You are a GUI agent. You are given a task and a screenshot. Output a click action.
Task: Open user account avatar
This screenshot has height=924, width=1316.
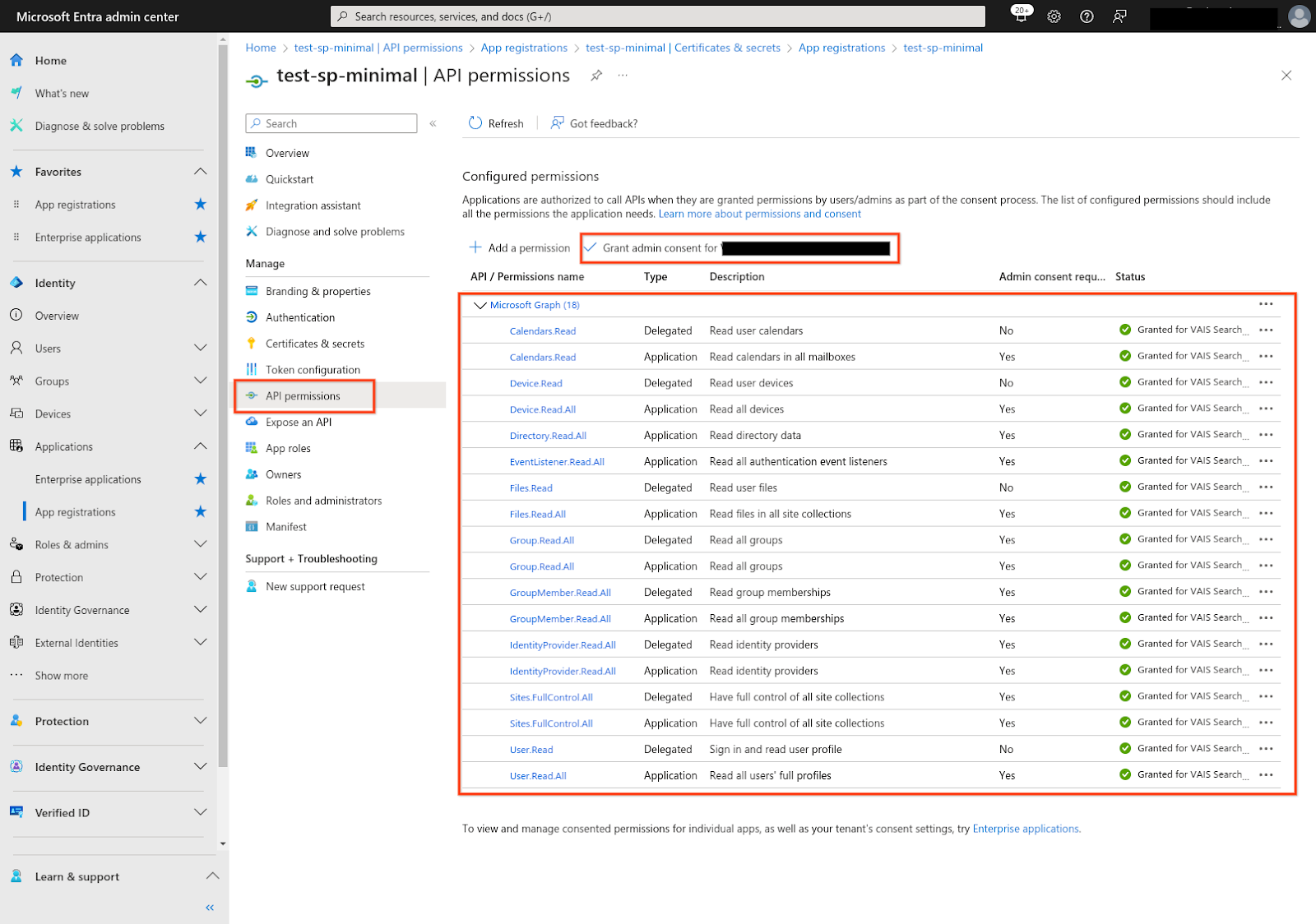tap(1300, 16)
